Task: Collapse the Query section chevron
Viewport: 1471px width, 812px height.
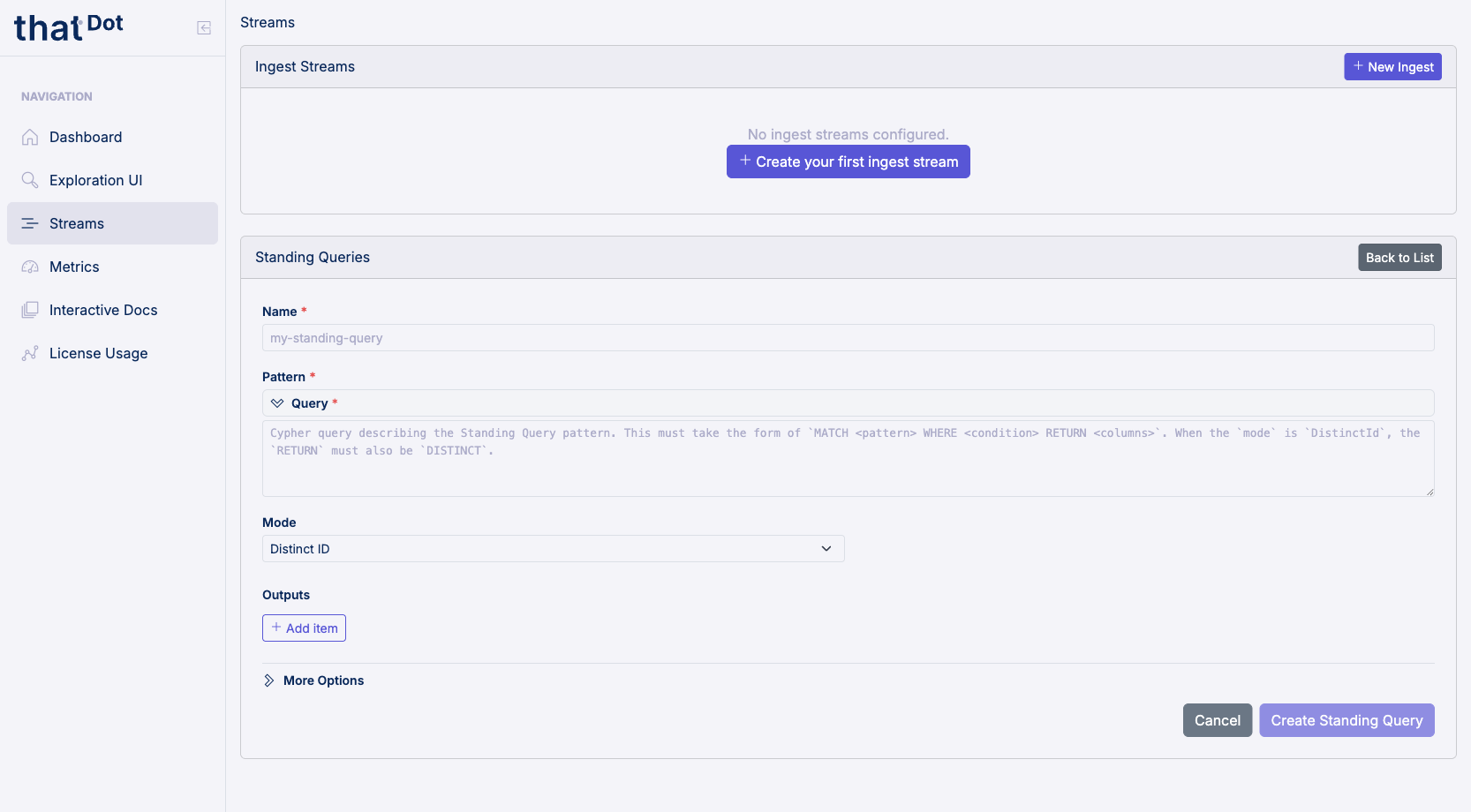Action: tap(277, 403)
